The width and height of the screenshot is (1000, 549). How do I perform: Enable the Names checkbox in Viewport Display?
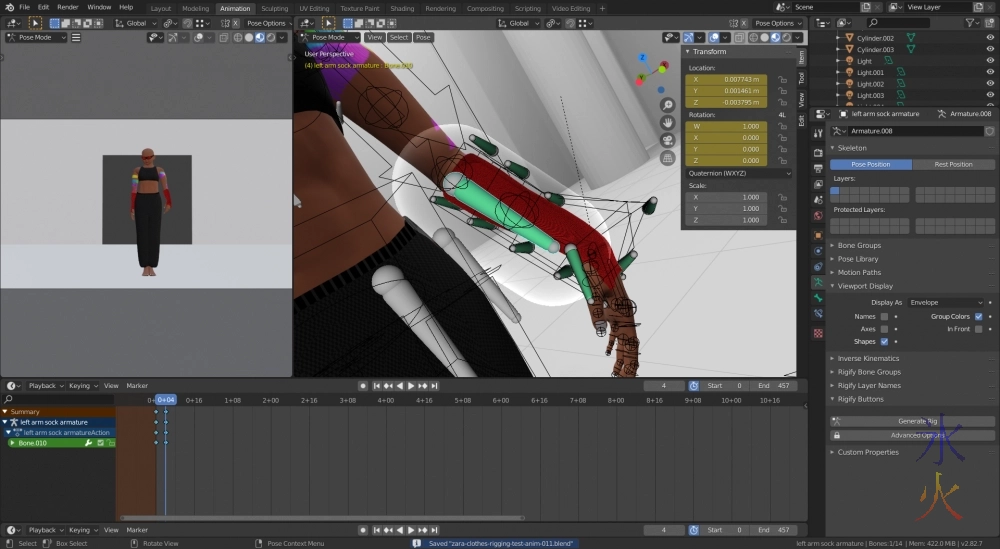coord(884,316)
